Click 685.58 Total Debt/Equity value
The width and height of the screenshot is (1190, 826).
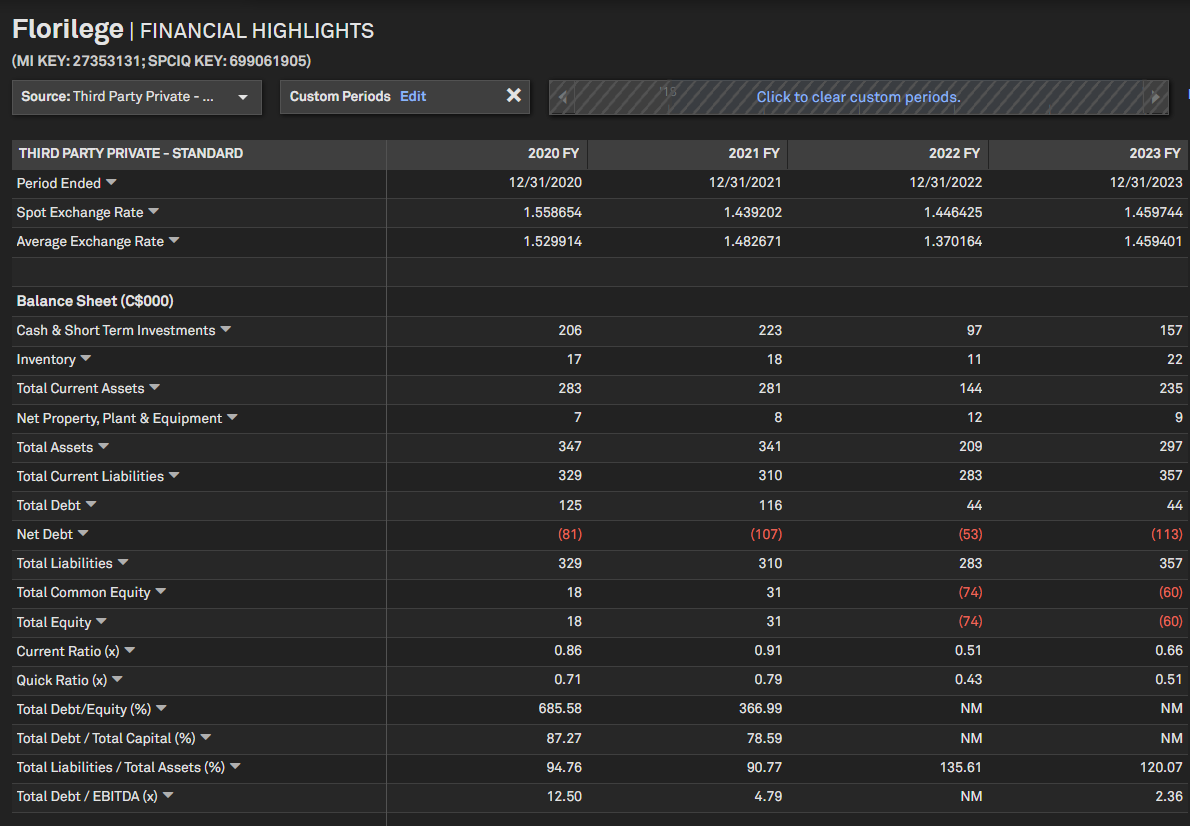point(560,708)
